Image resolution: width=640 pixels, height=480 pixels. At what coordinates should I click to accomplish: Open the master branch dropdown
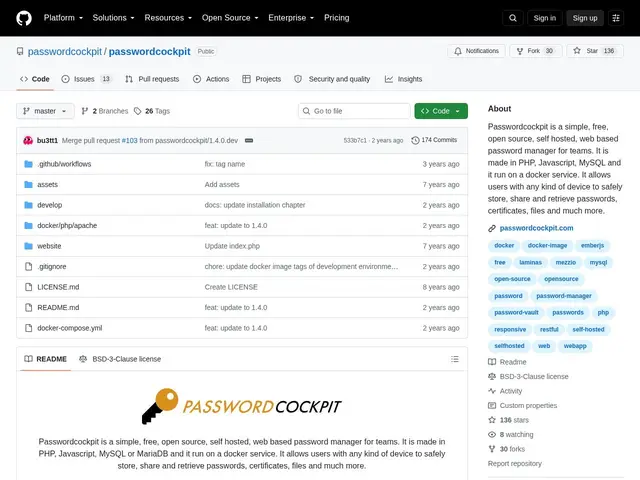coord(45,111)
